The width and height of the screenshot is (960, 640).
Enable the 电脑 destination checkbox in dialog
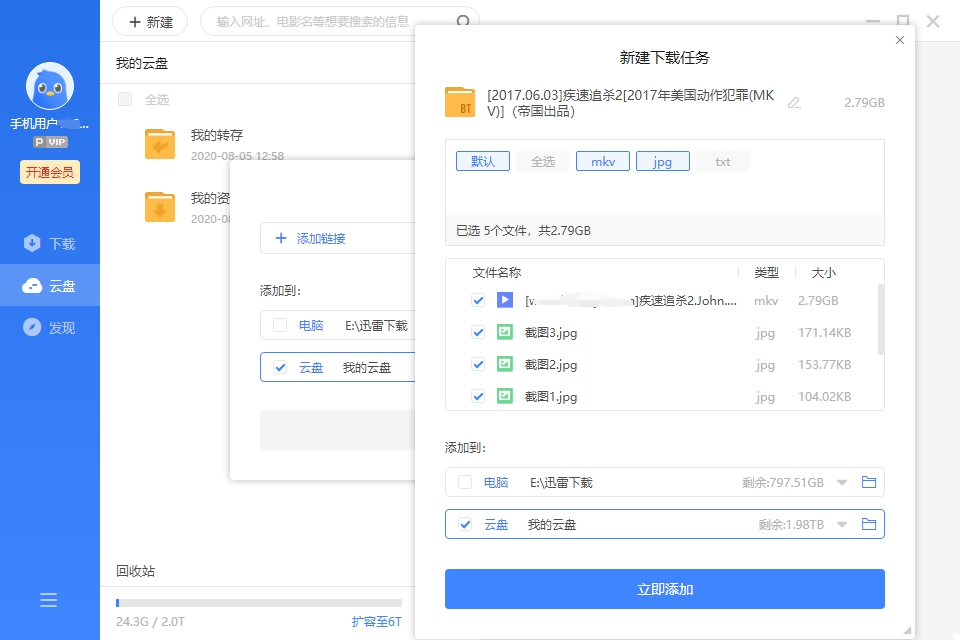pyautogui.click(x=465, y=483)
